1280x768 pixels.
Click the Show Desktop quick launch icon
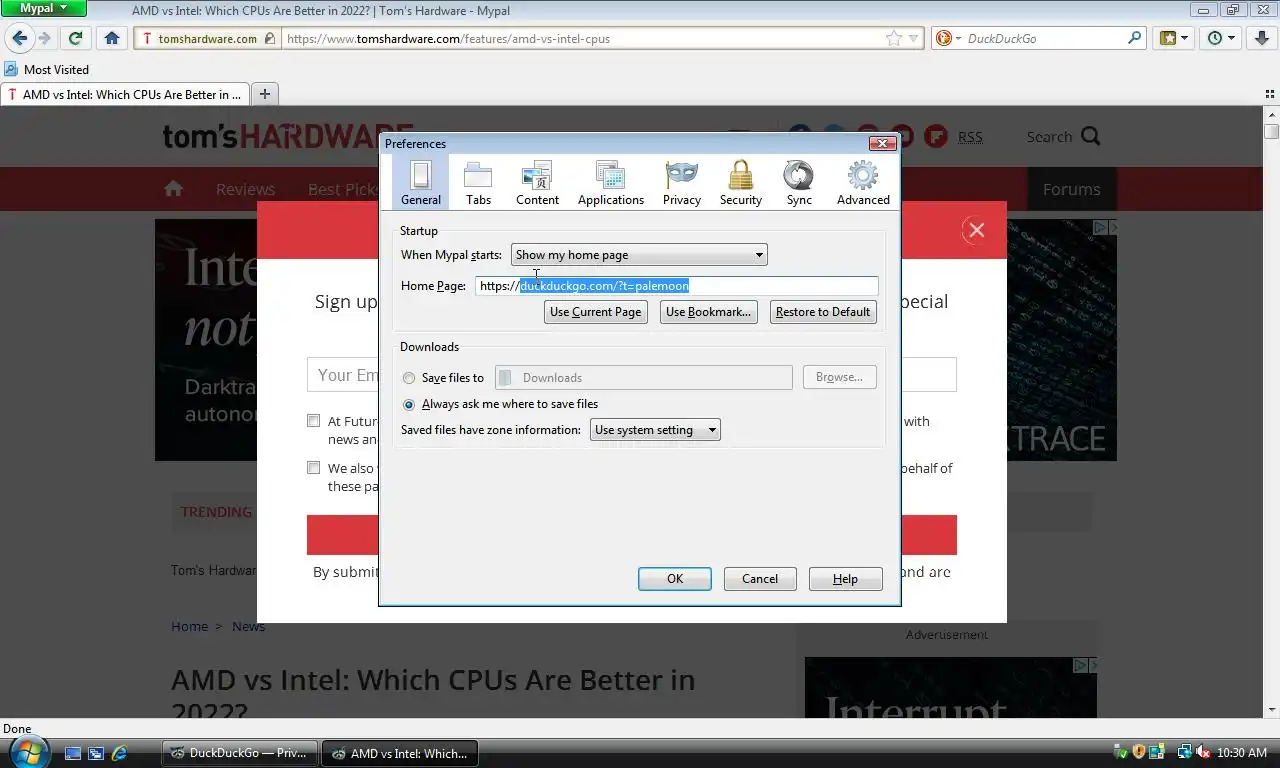tap(73, 753)
